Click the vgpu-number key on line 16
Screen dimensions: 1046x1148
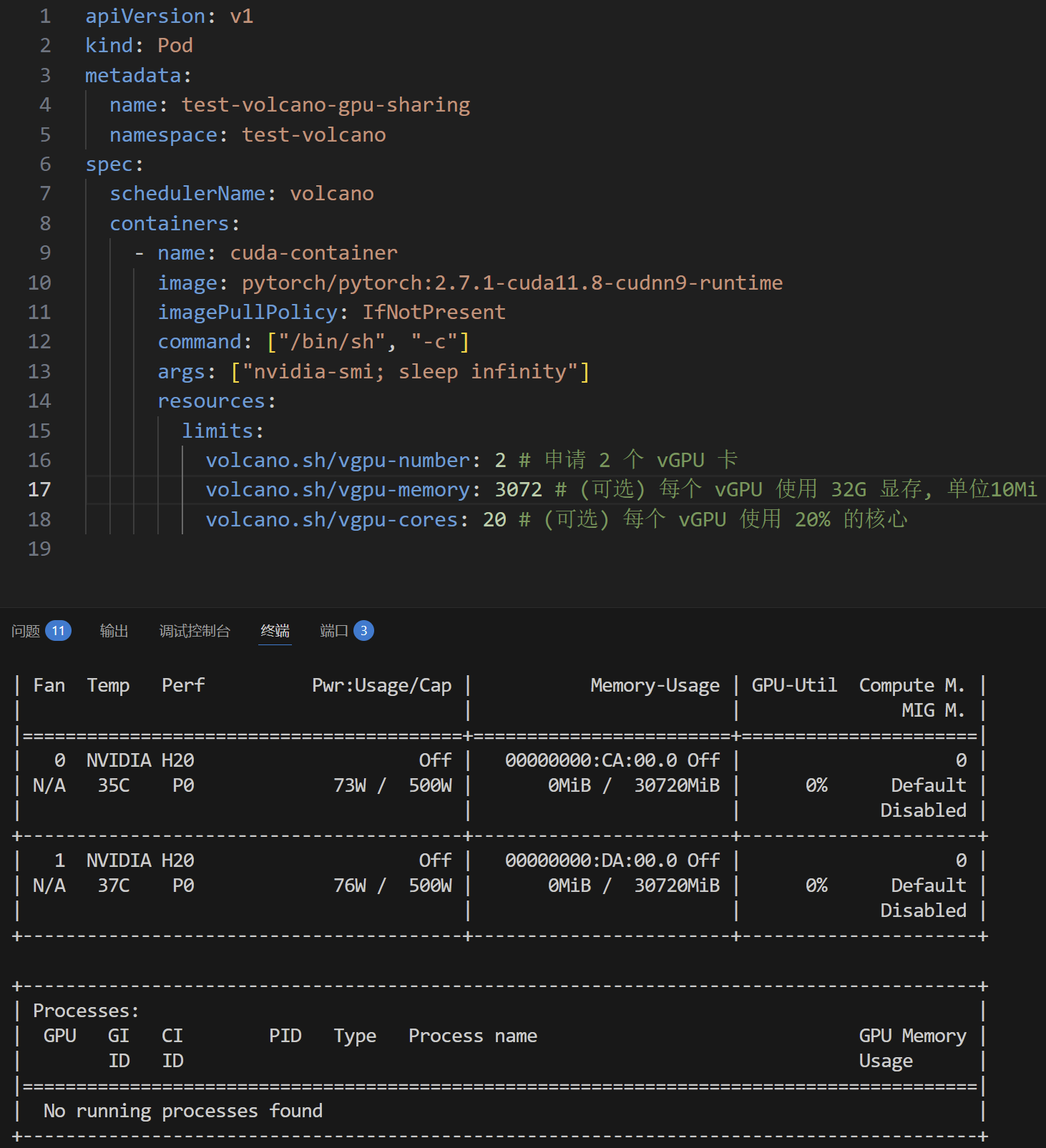tap(338, 461)
